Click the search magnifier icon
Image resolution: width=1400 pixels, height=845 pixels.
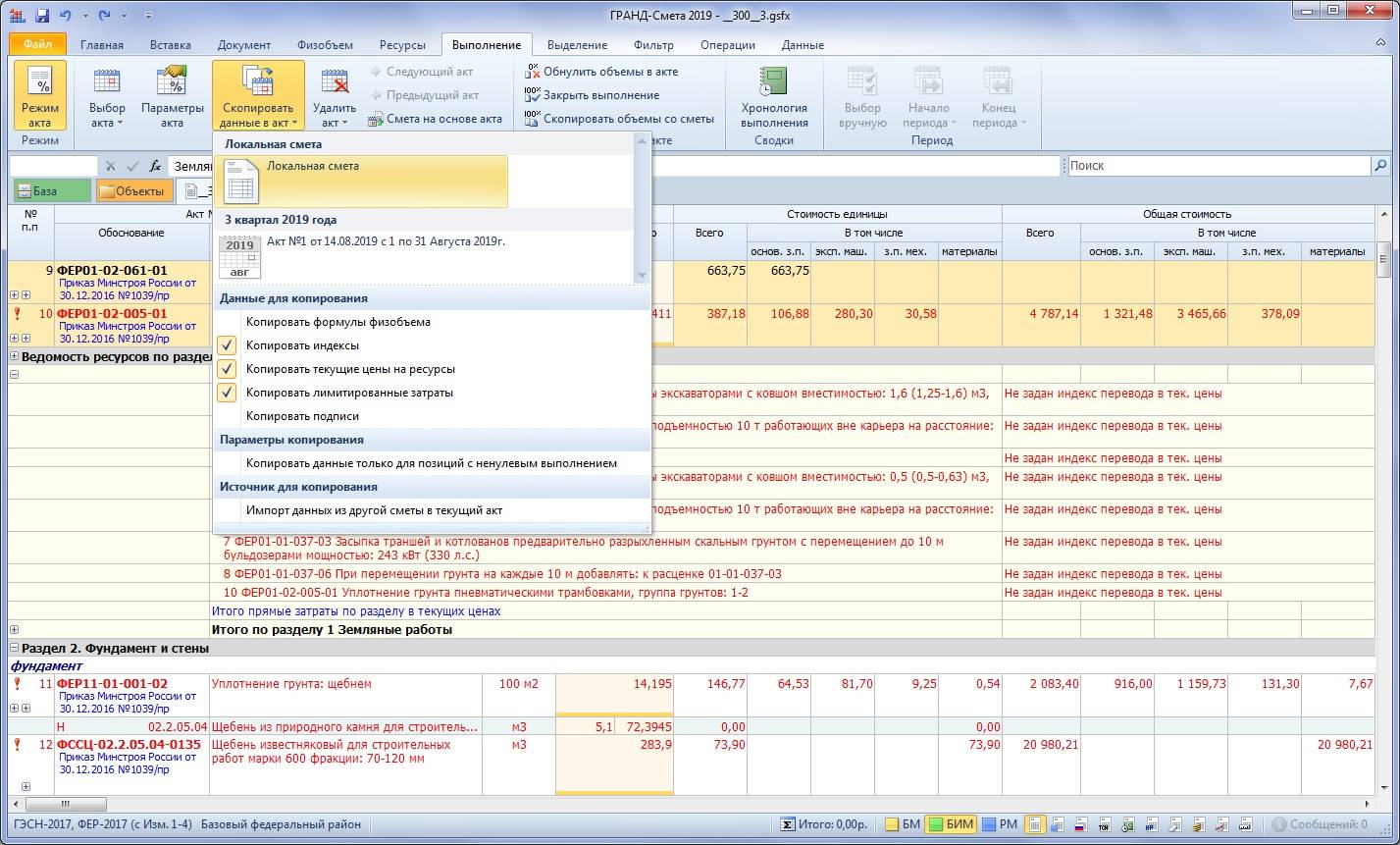1380,166
